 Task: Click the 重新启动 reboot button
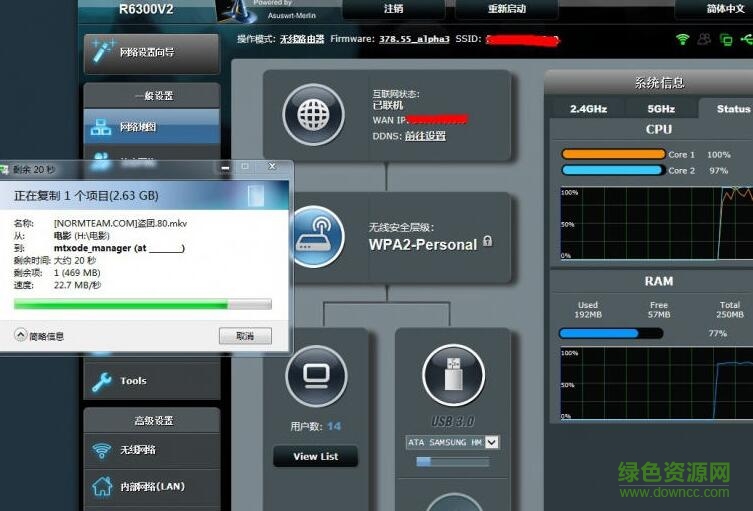[507, 9]
